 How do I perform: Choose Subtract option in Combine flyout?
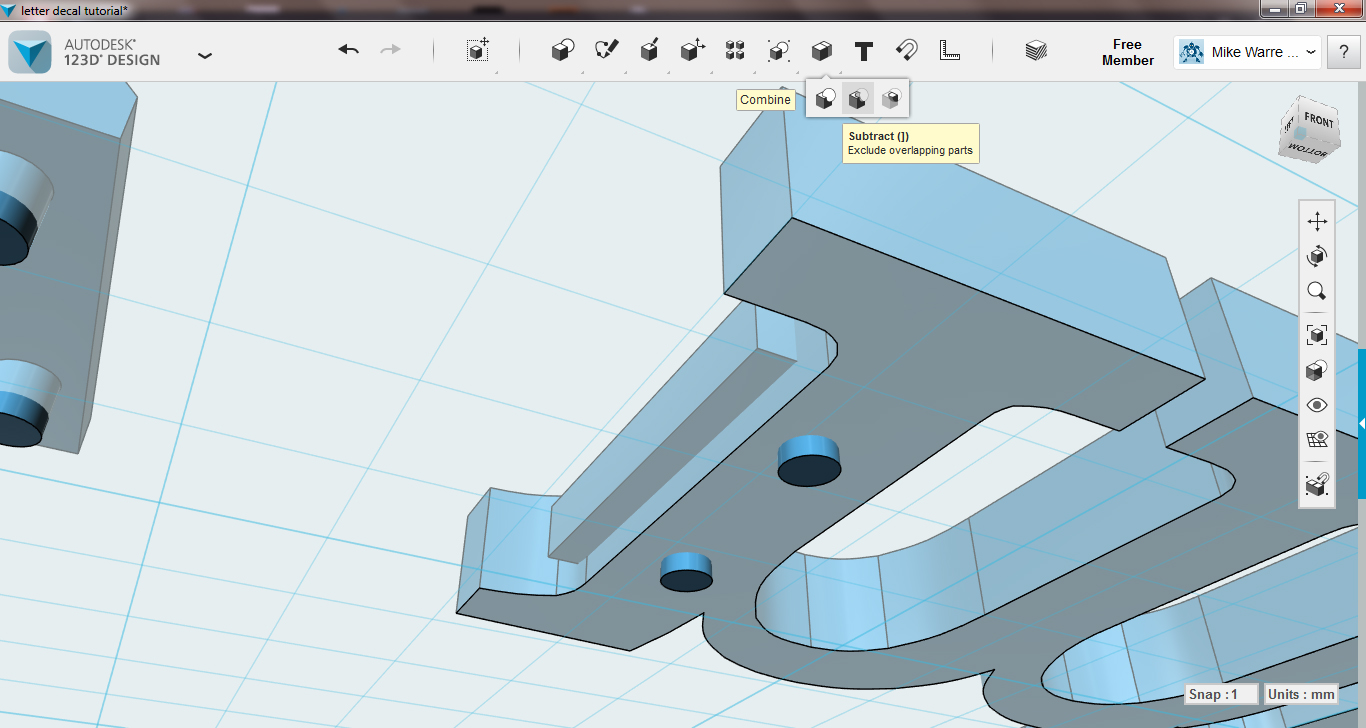coord(857,99)
